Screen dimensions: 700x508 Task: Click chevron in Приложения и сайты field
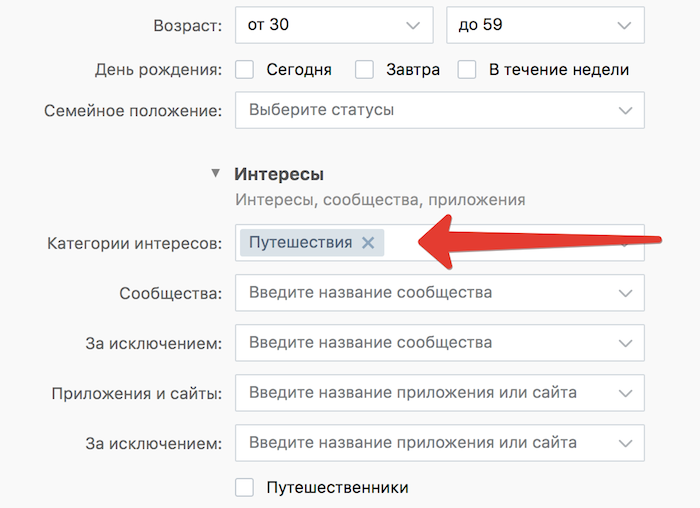point(626,393)
